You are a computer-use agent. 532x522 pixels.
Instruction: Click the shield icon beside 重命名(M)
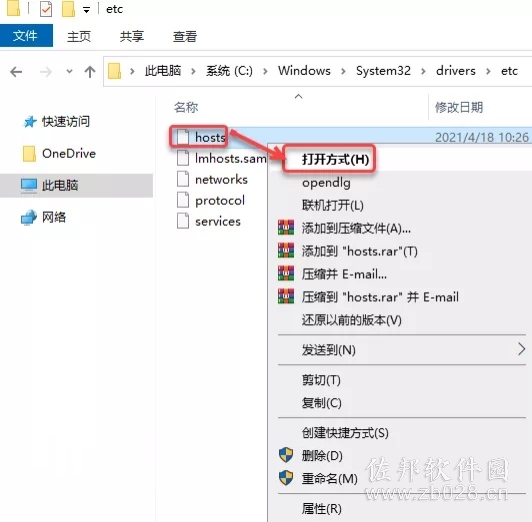tap(286, 478)
